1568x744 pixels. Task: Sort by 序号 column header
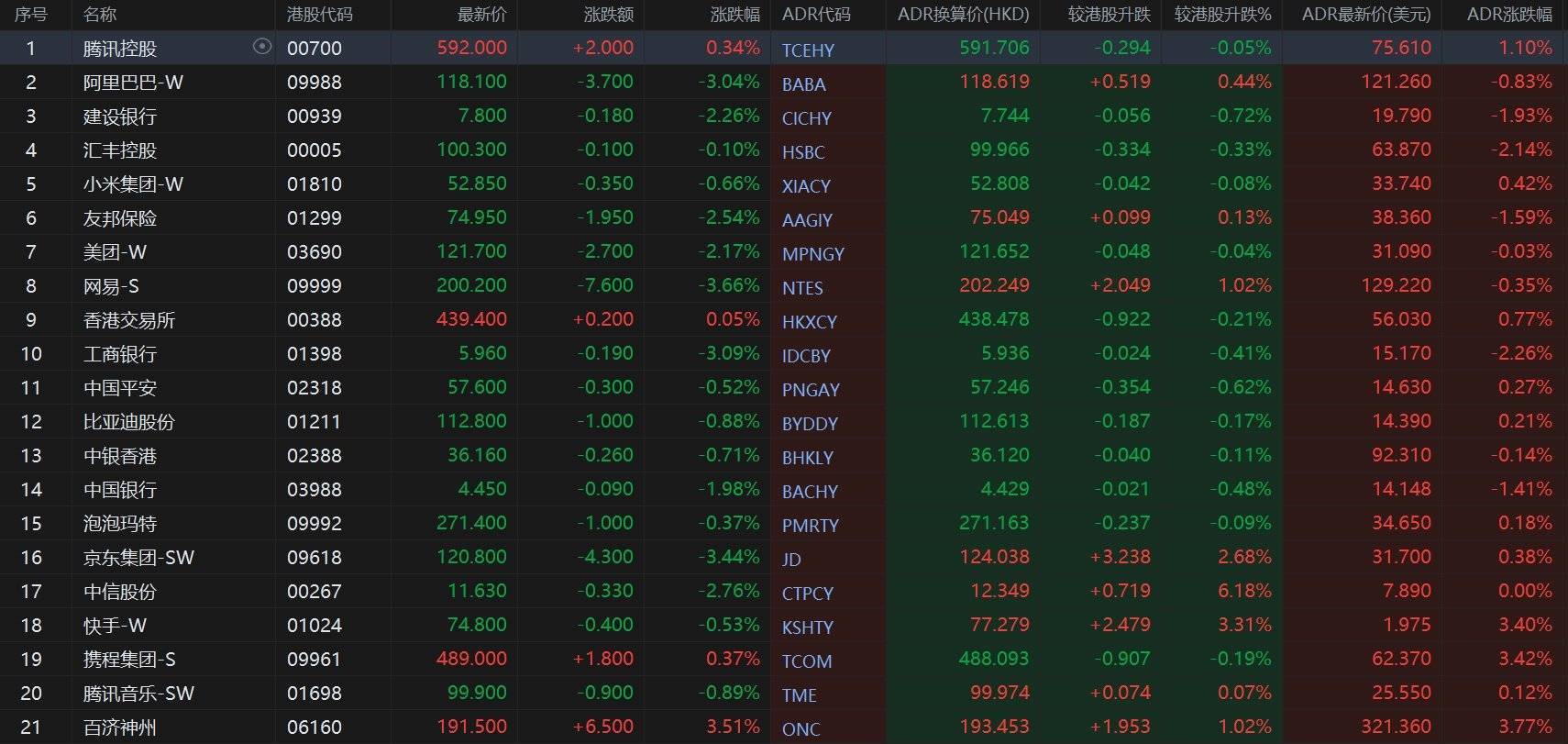pos(31,15)
